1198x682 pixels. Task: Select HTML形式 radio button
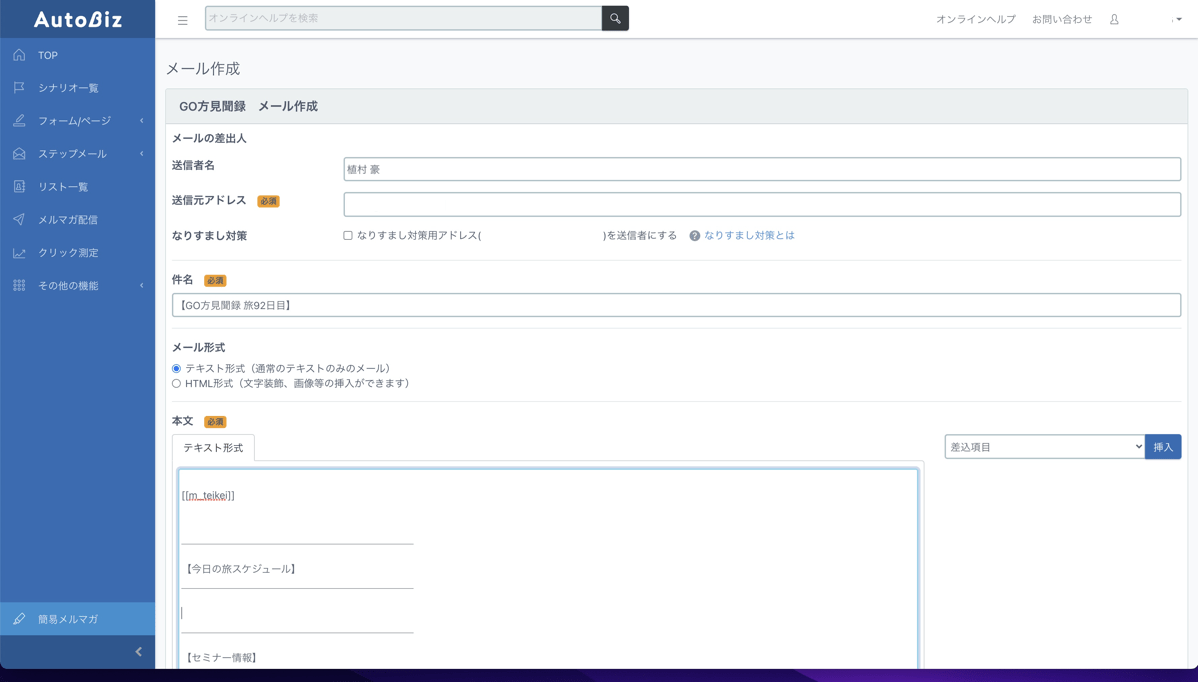[x=176, y=383]
